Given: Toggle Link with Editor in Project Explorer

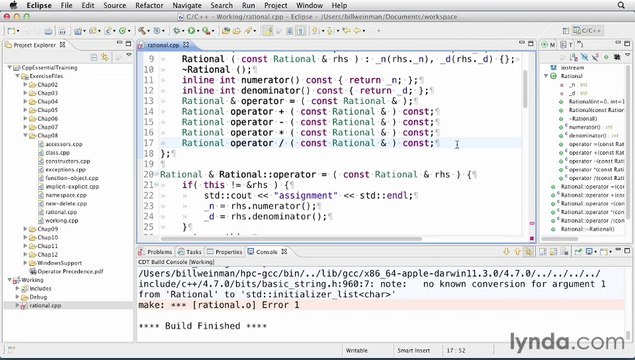Looking at the screenshot, I should click(105, 57).
